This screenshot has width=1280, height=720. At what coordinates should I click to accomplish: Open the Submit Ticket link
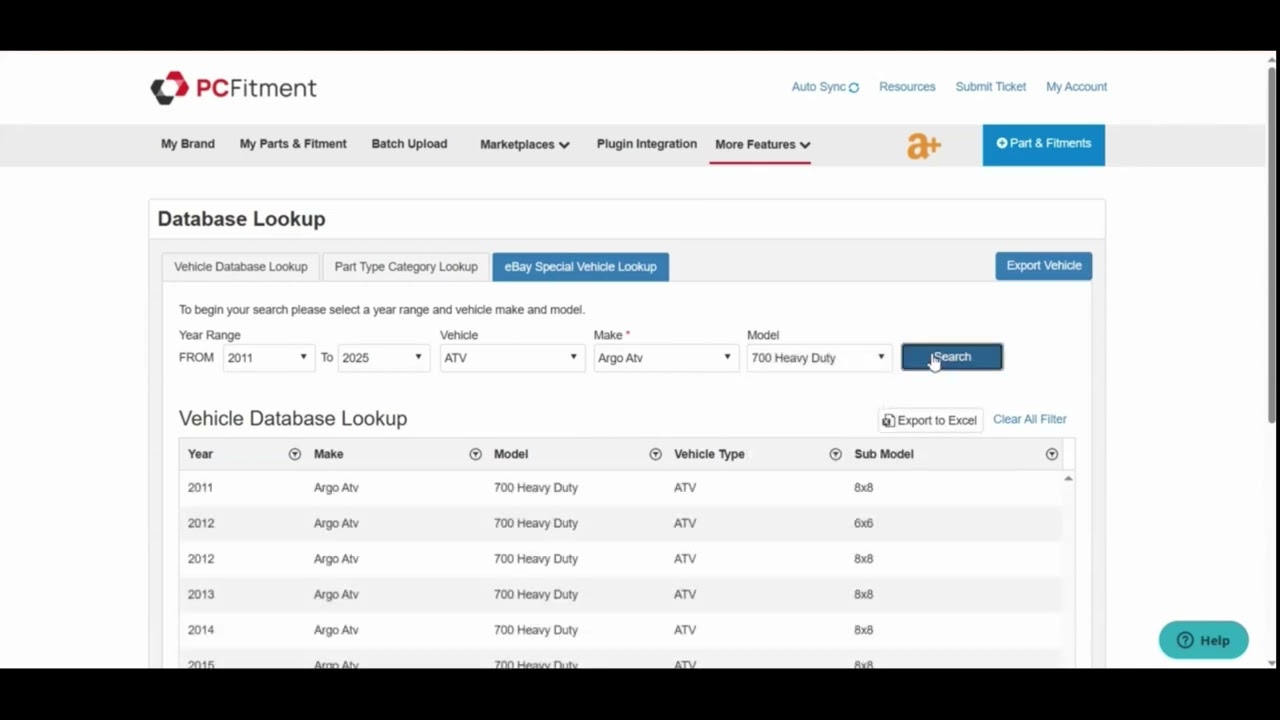[x=991, y=87]
